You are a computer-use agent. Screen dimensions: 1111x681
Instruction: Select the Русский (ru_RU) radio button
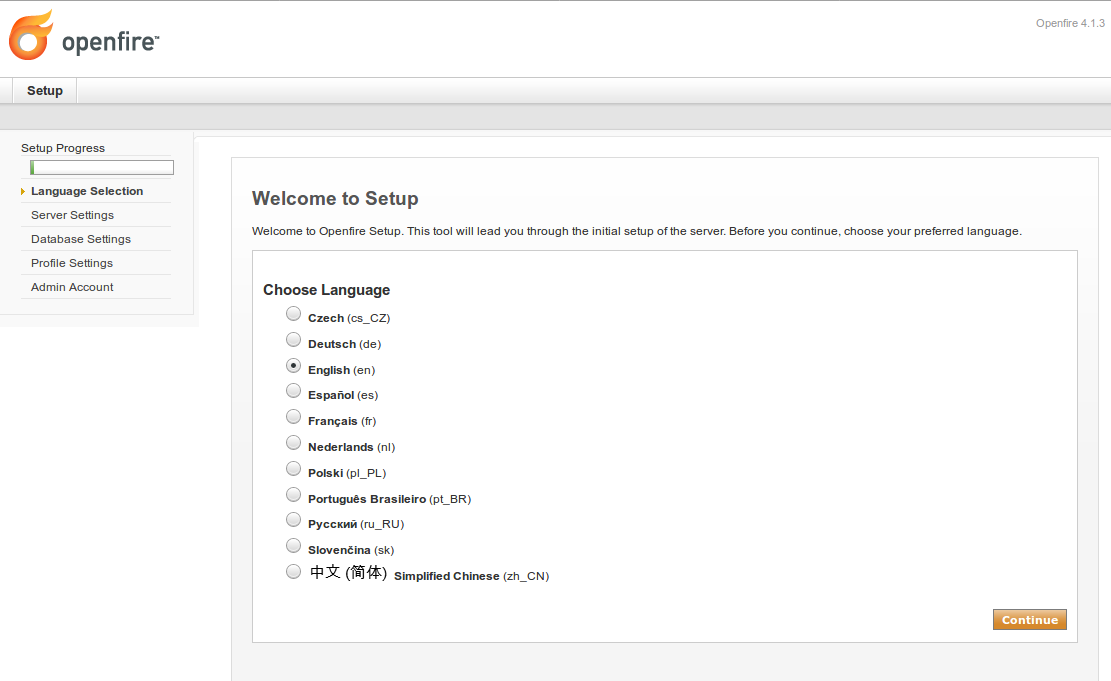pos(293,519)
